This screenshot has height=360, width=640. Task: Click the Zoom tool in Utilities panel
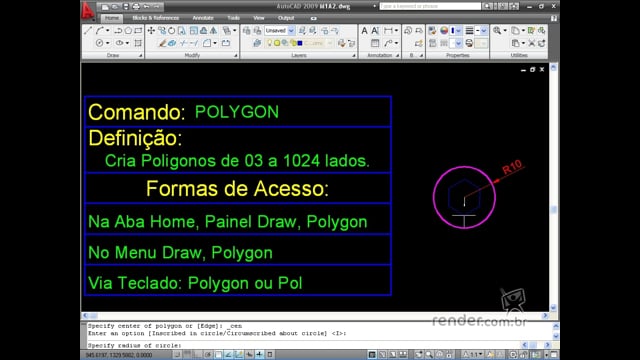(497, 31)
